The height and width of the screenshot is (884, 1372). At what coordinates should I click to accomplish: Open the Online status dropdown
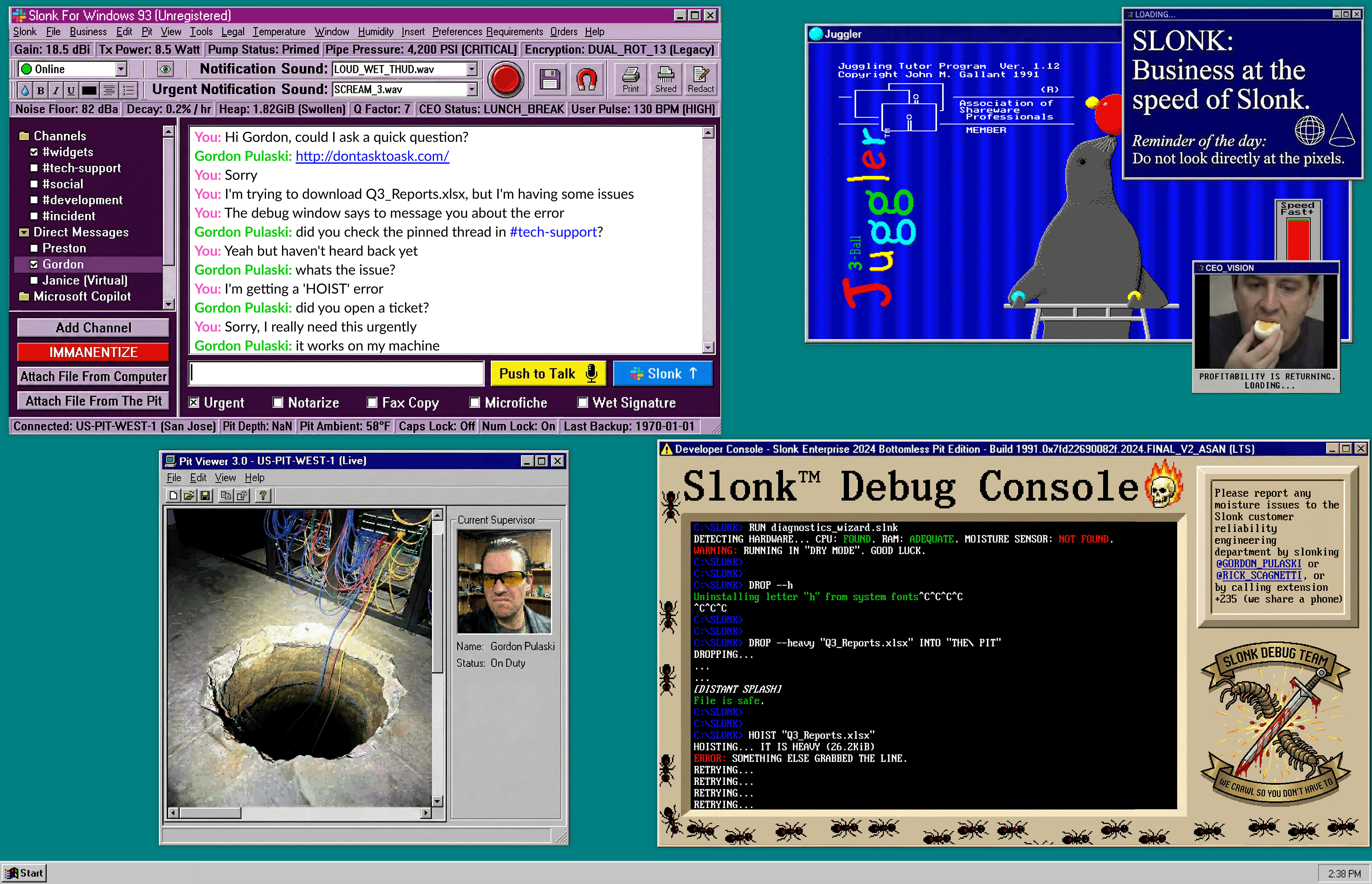pyautogui.click(x=121, y=70)
